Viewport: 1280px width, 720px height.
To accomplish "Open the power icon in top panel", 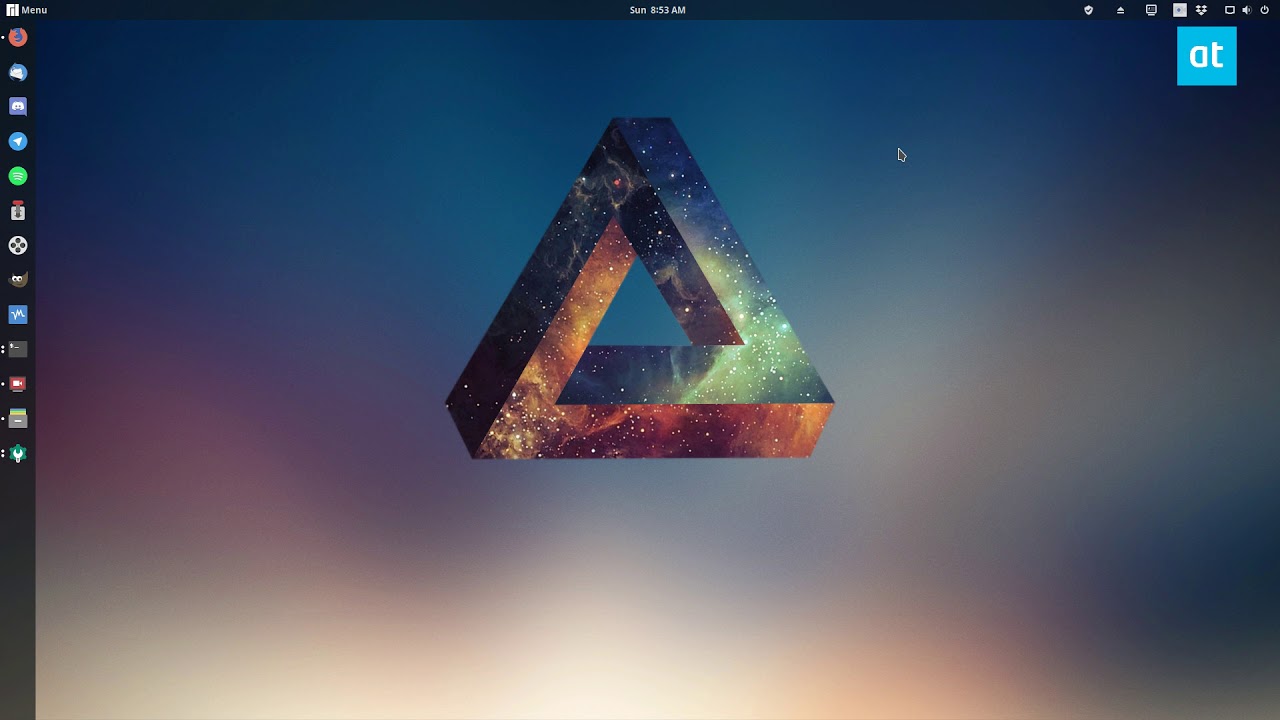I will click(1264, 10).
